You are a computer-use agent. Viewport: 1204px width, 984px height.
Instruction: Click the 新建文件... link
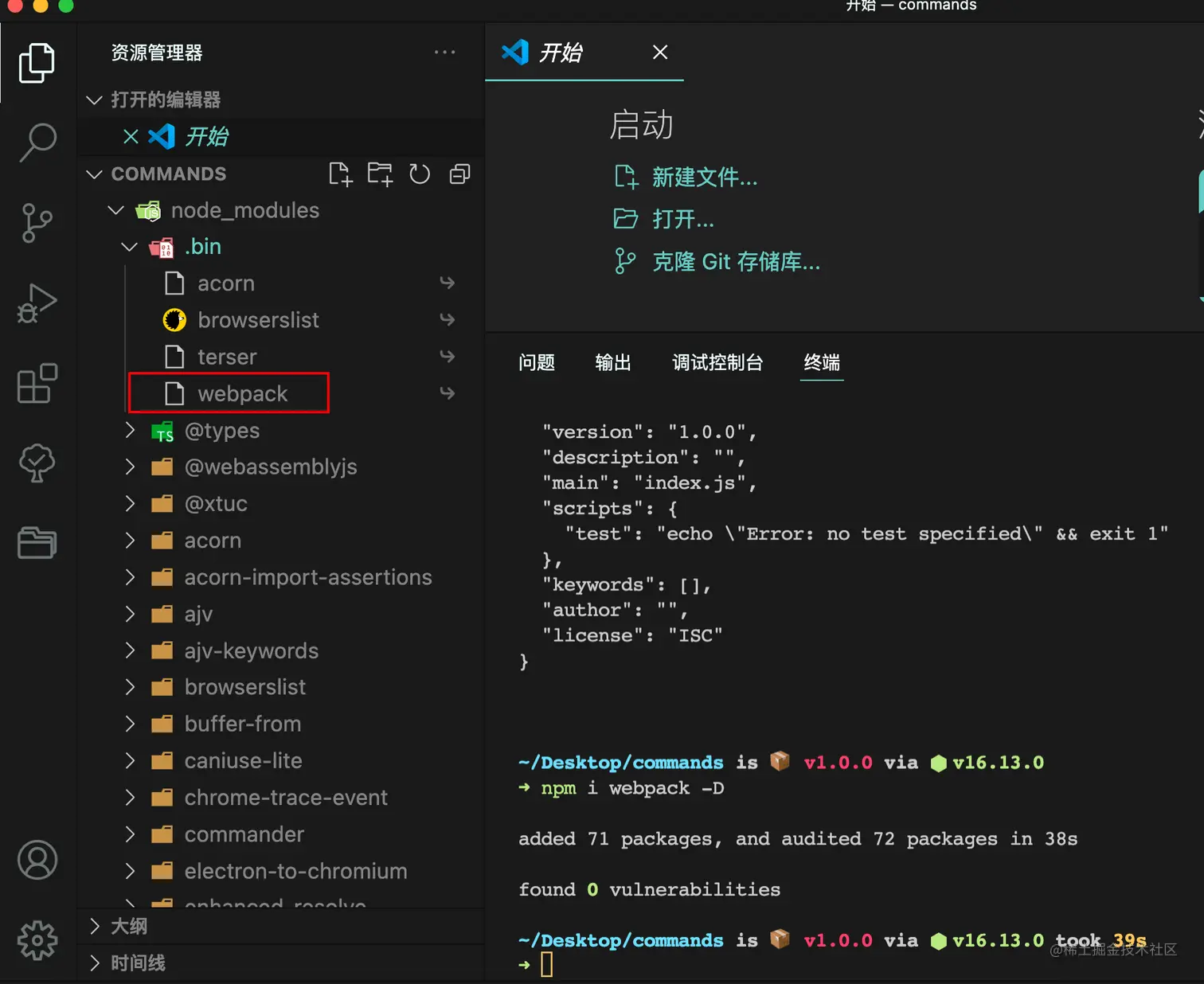(x=704, y=177)
